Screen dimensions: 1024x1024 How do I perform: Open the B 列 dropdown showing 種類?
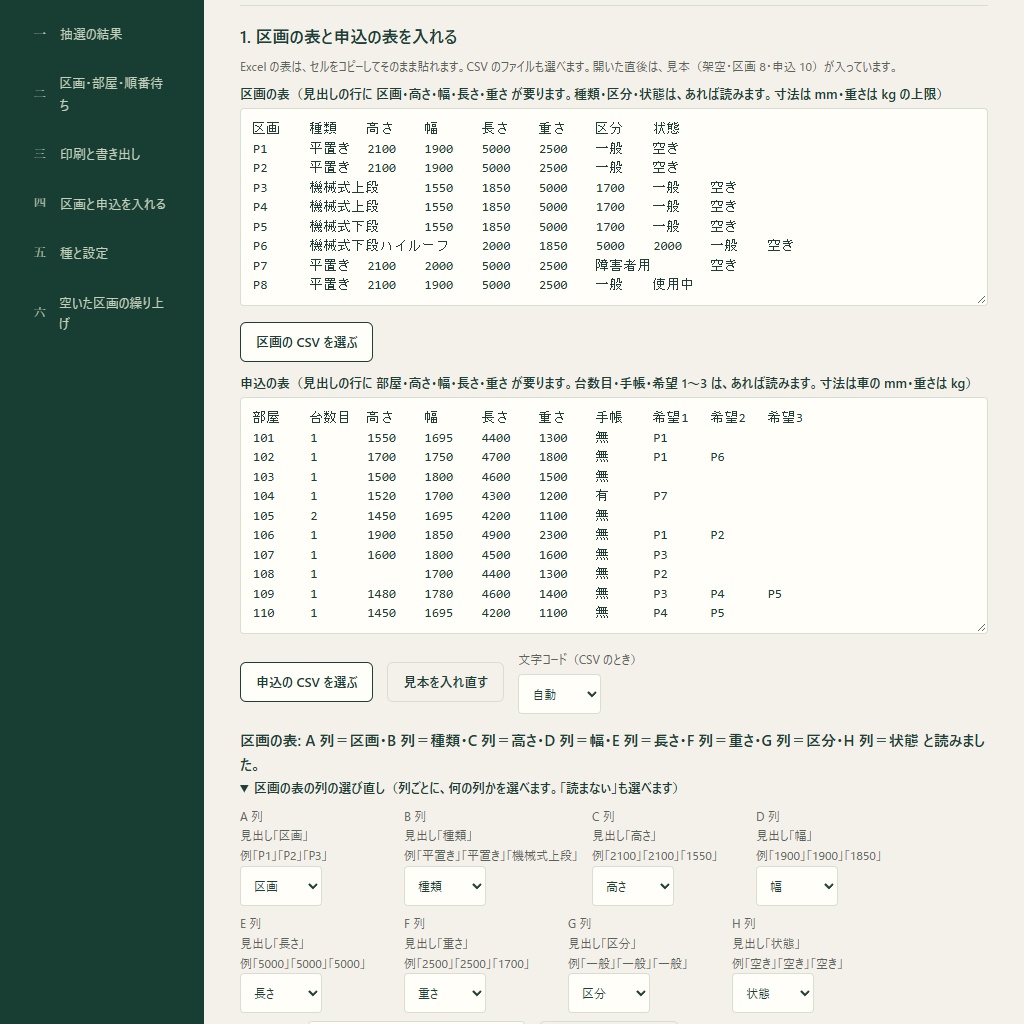(x=445, y=886)
